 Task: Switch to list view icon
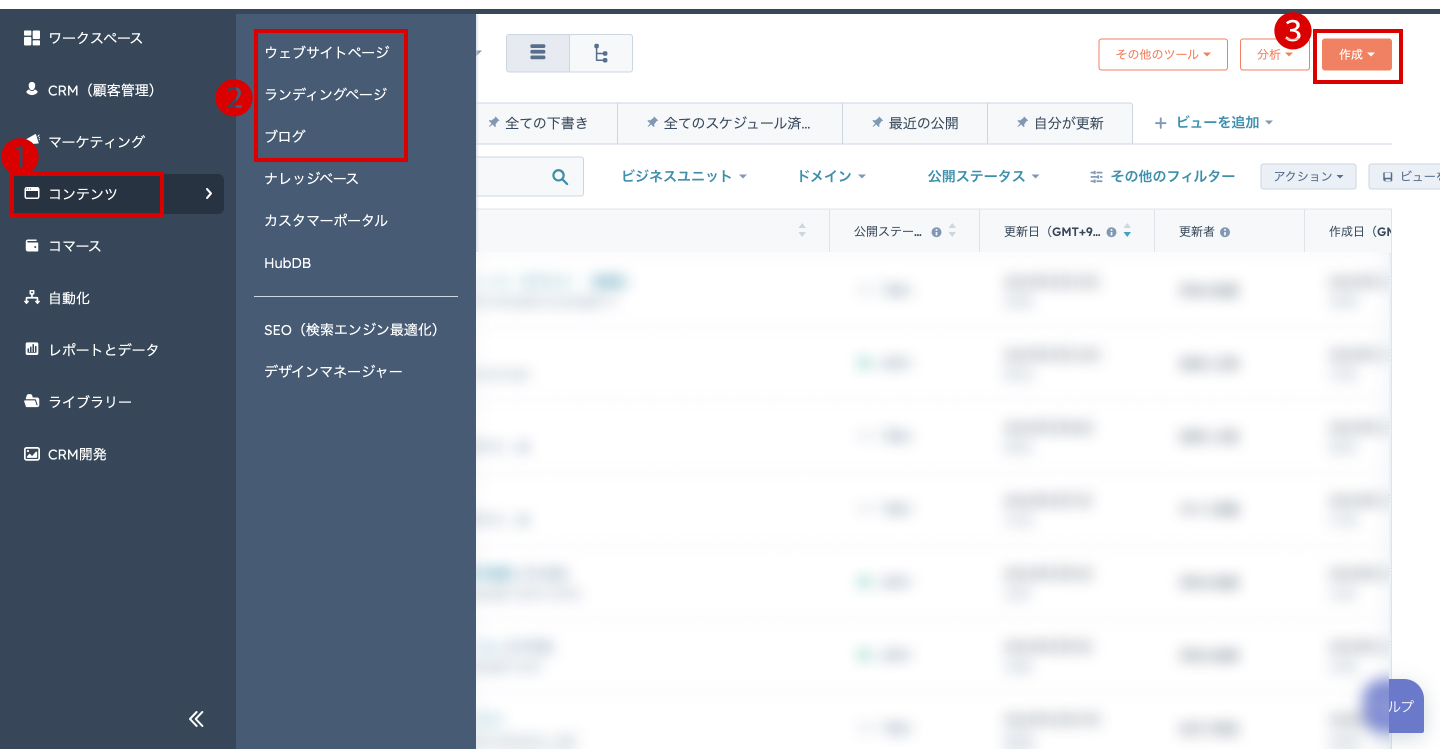click(538, 53)
